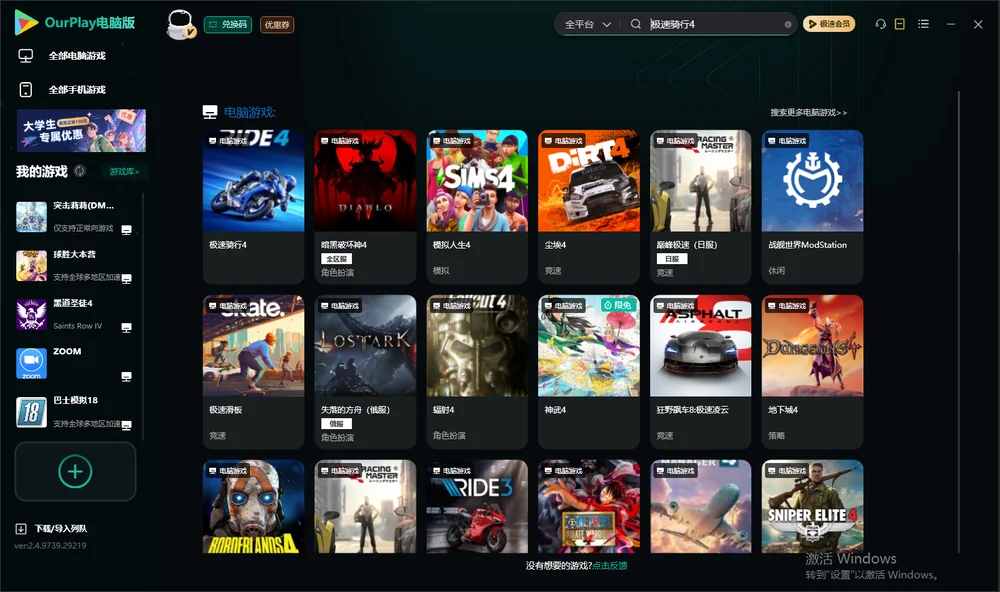Open the 巅峰极速 (日服) card
The width and height of the screenshot is (1000, 592).
(701, 207)
